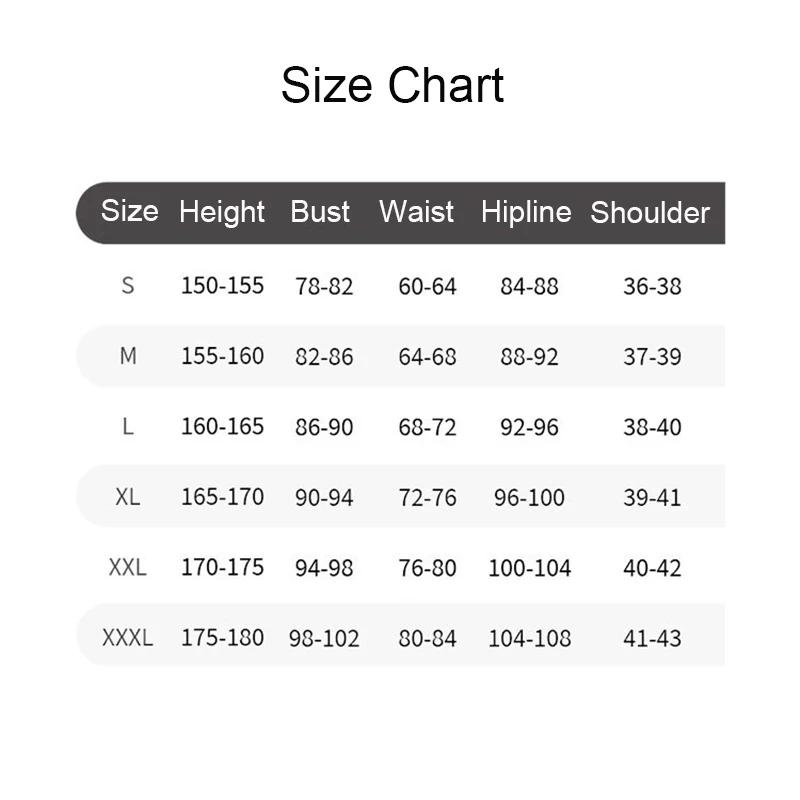Click the M size row label
The image size is (800, 800).
tap(128, 356)
